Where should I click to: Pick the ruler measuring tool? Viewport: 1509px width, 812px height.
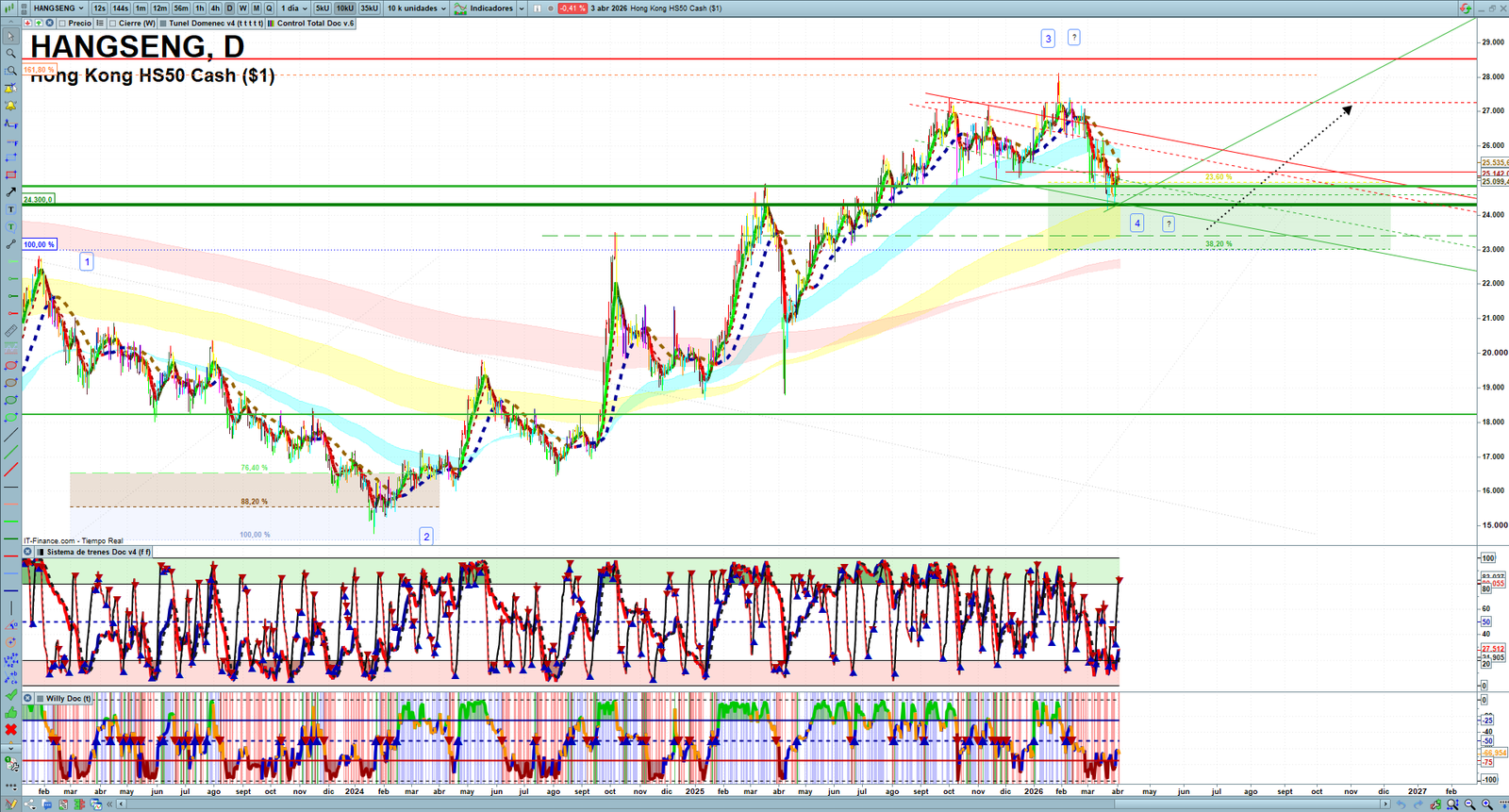[x=10, y=331]
